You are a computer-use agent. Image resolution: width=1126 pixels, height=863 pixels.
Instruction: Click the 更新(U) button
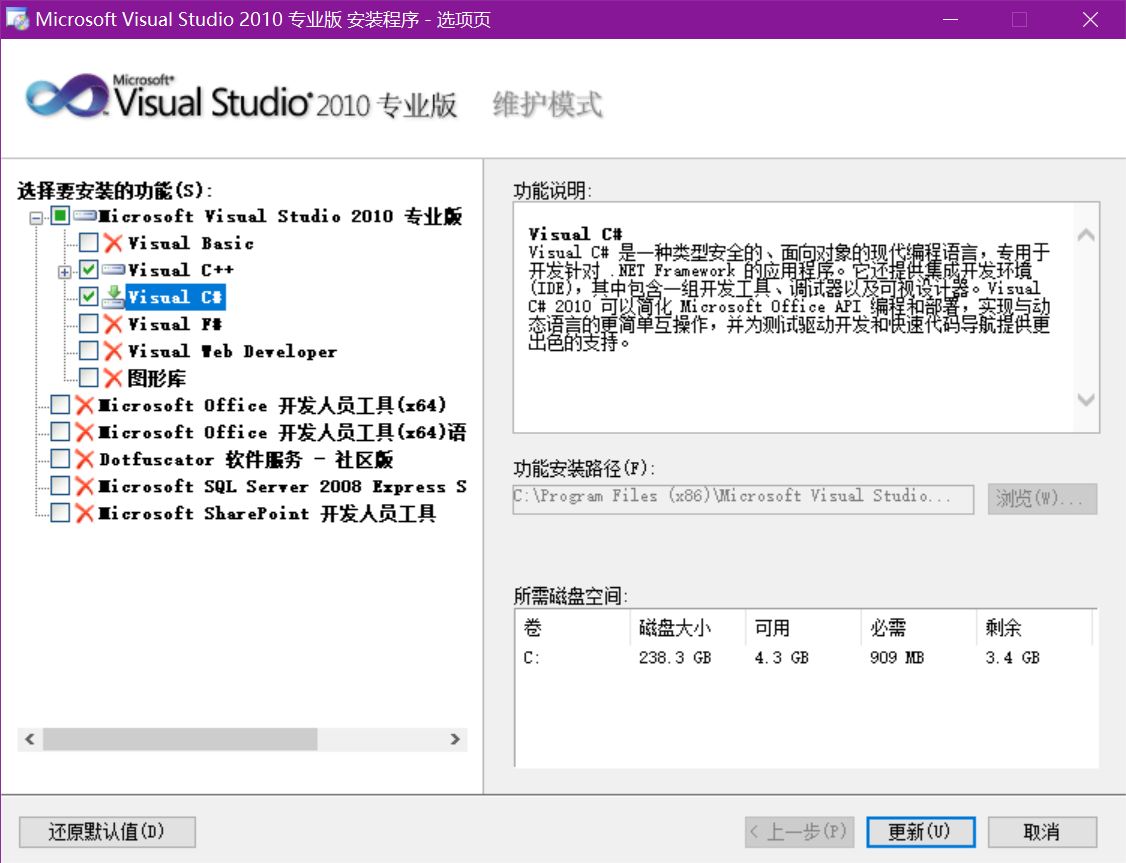920,832
